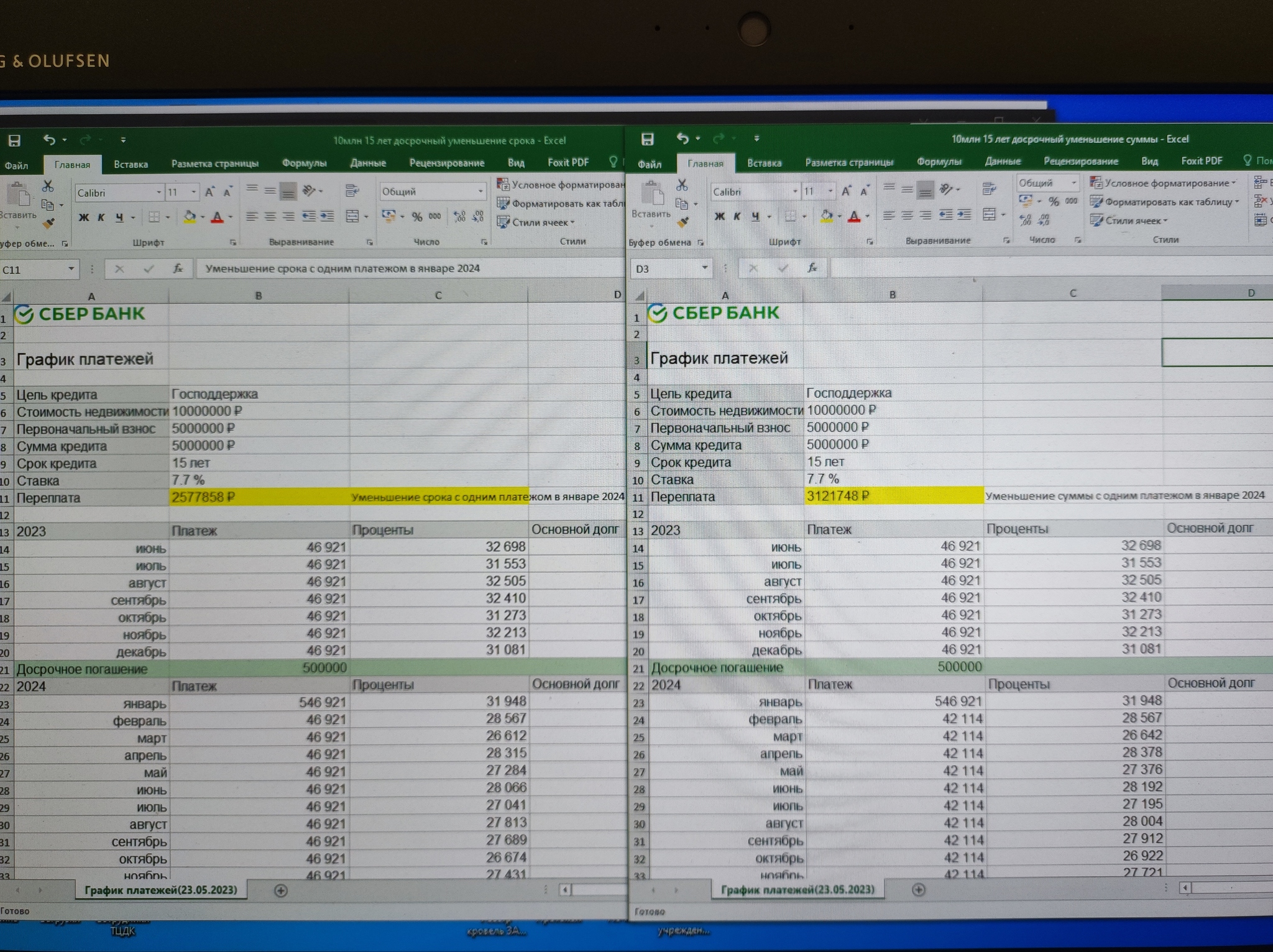Click Cut scissors icon in left window
1273x952 pixels.
[x=48, y=186]
